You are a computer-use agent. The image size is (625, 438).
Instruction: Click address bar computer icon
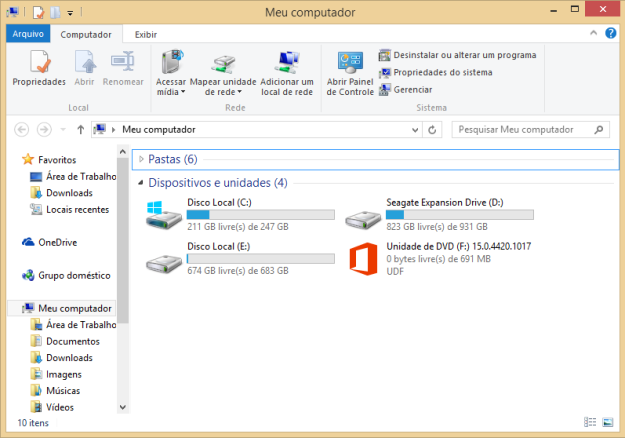pos(99,129)
